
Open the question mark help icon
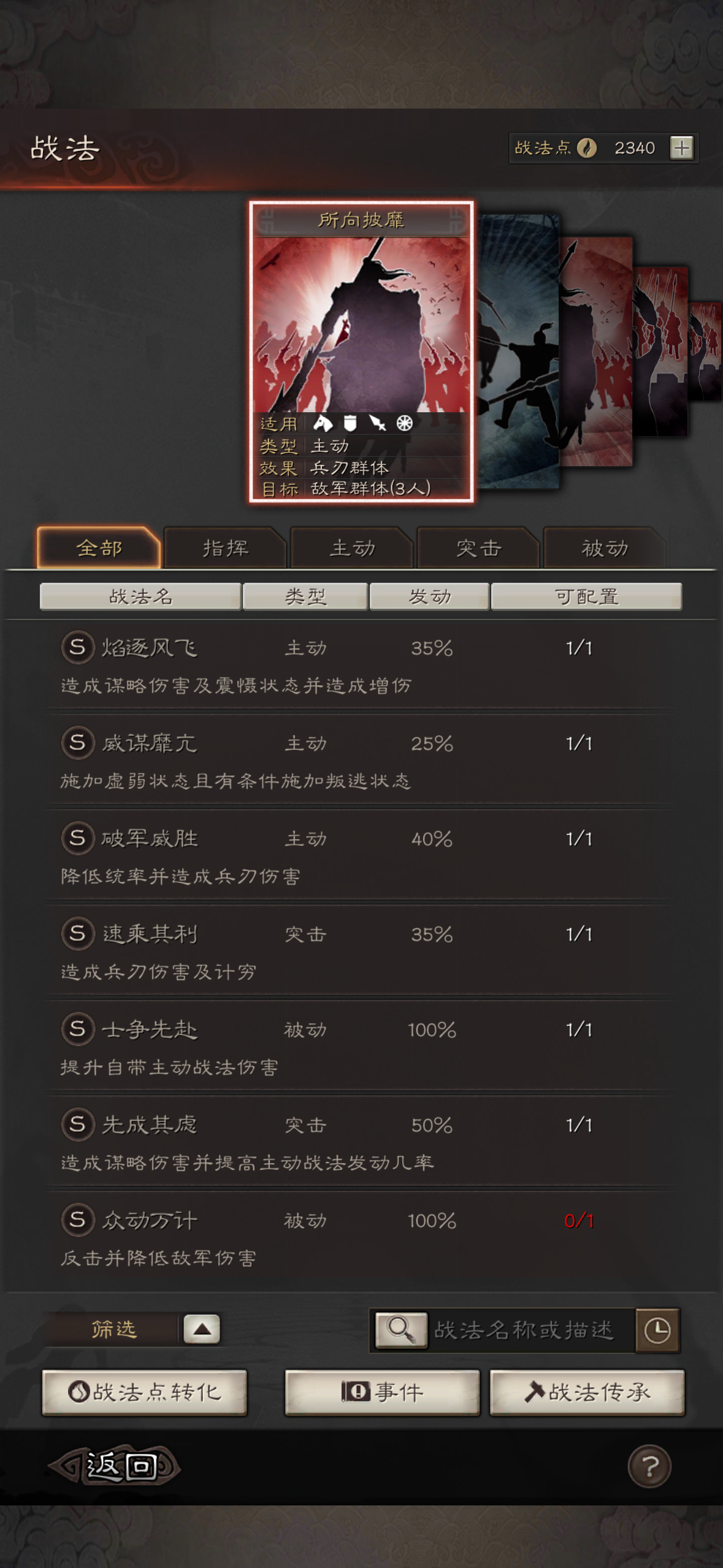[x=649, y=1467]
